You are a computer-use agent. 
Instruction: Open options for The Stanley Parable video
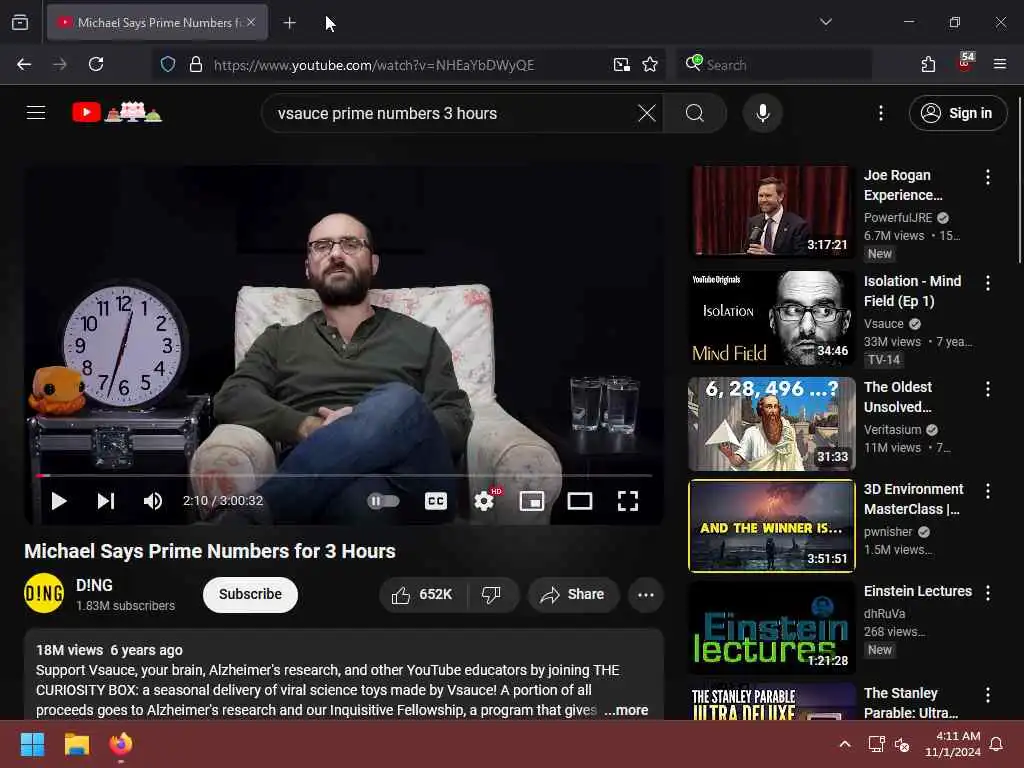tap(987, 695)
